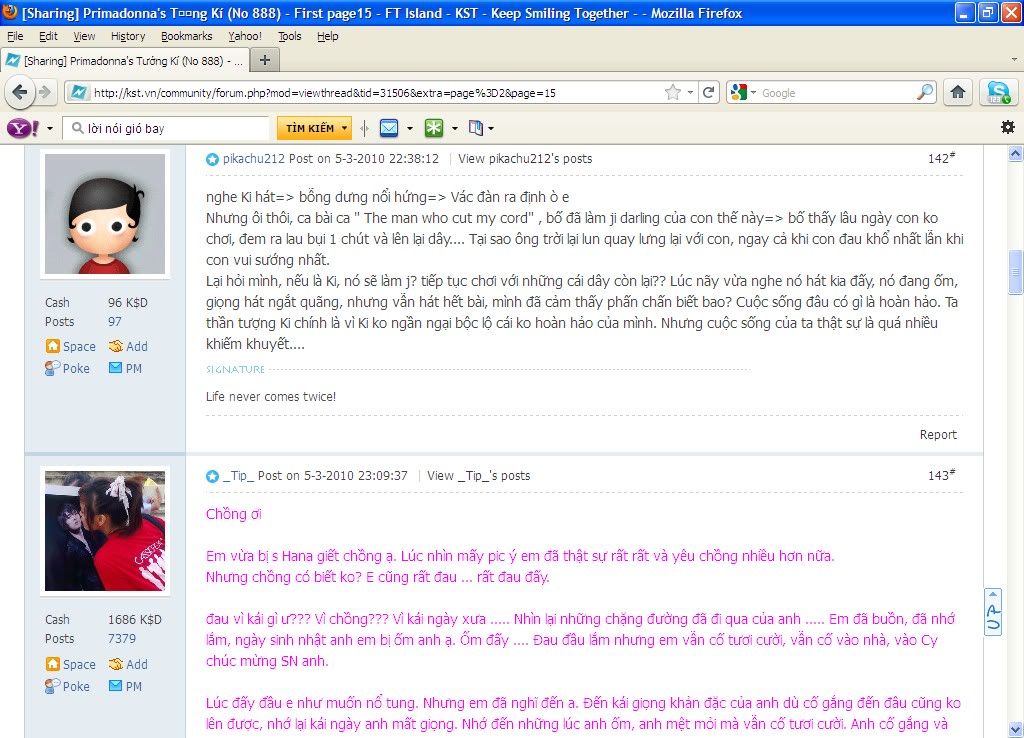Image resolution: width=1024 pixels, height=738 pixels.
Task: Open the bookmark star dropdown arrow
Action: pos(690,93)
